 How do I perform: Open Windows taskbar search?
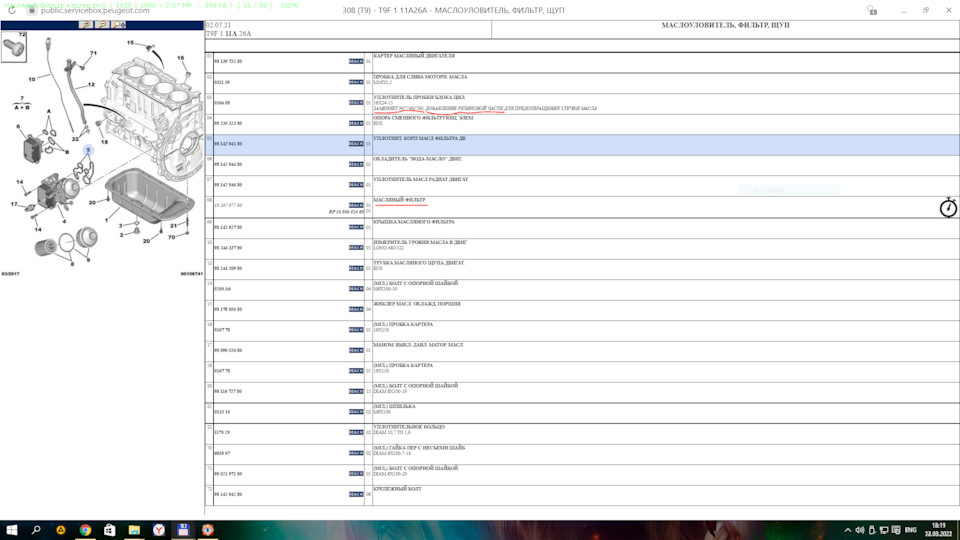click(36, 530)
